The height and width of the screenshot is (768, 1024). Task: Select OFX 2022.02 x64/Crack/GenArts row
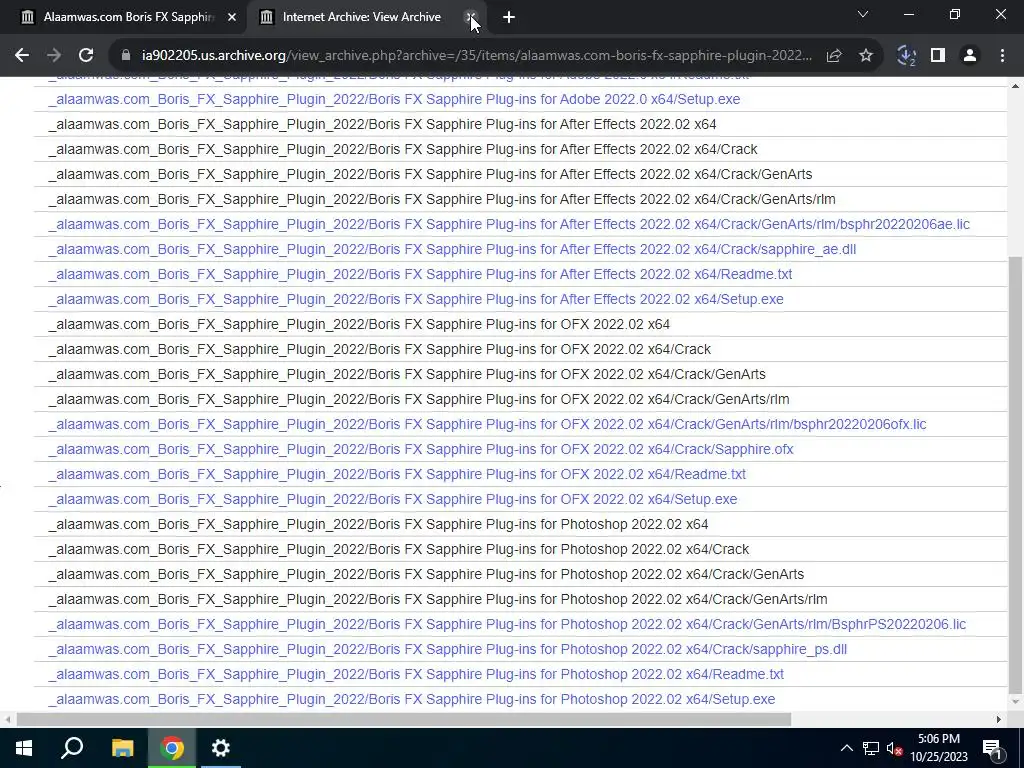(520, 374)
